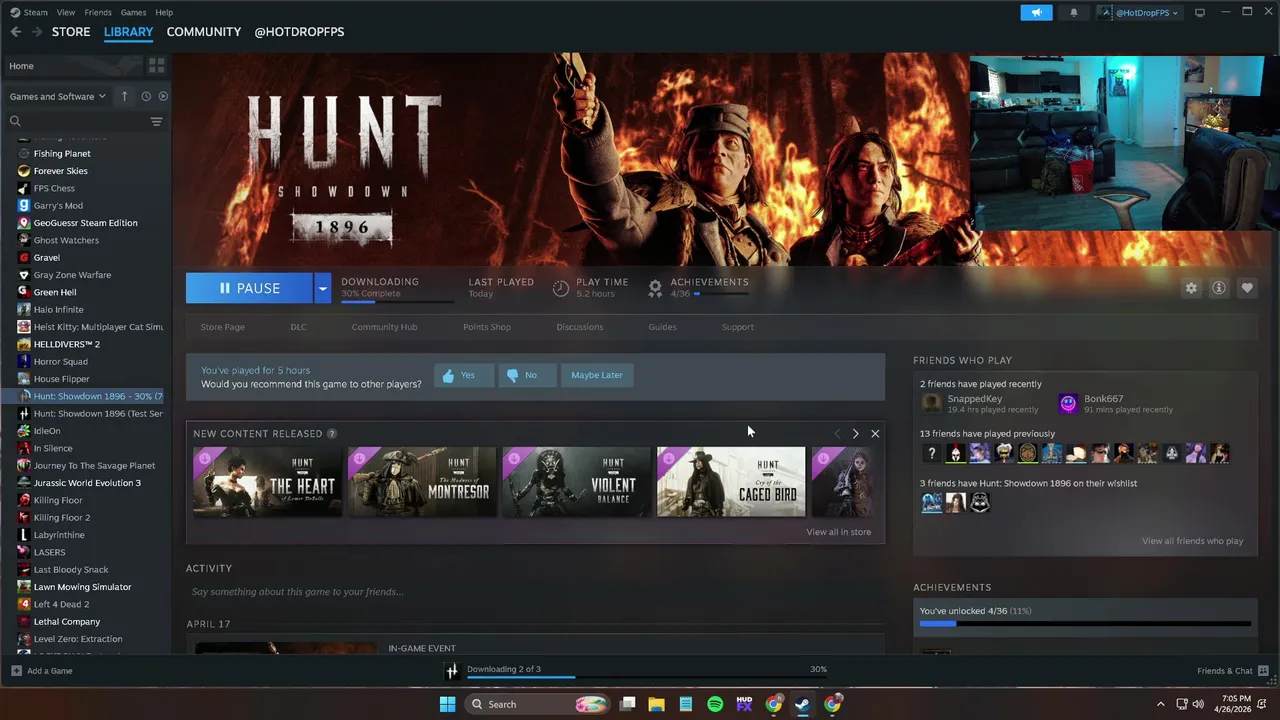Recommend the game with Yes
This screenshot has width=1280, height=720.
(464, 375)
